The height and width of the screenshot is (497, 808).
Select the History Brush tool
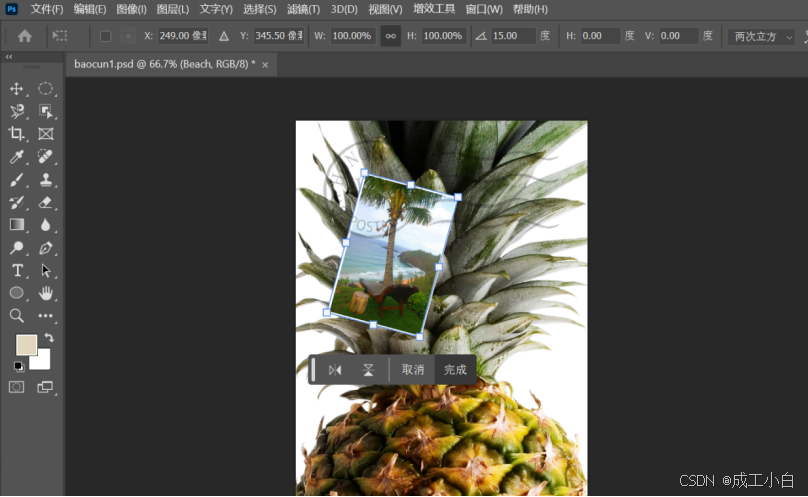[16, 202]
